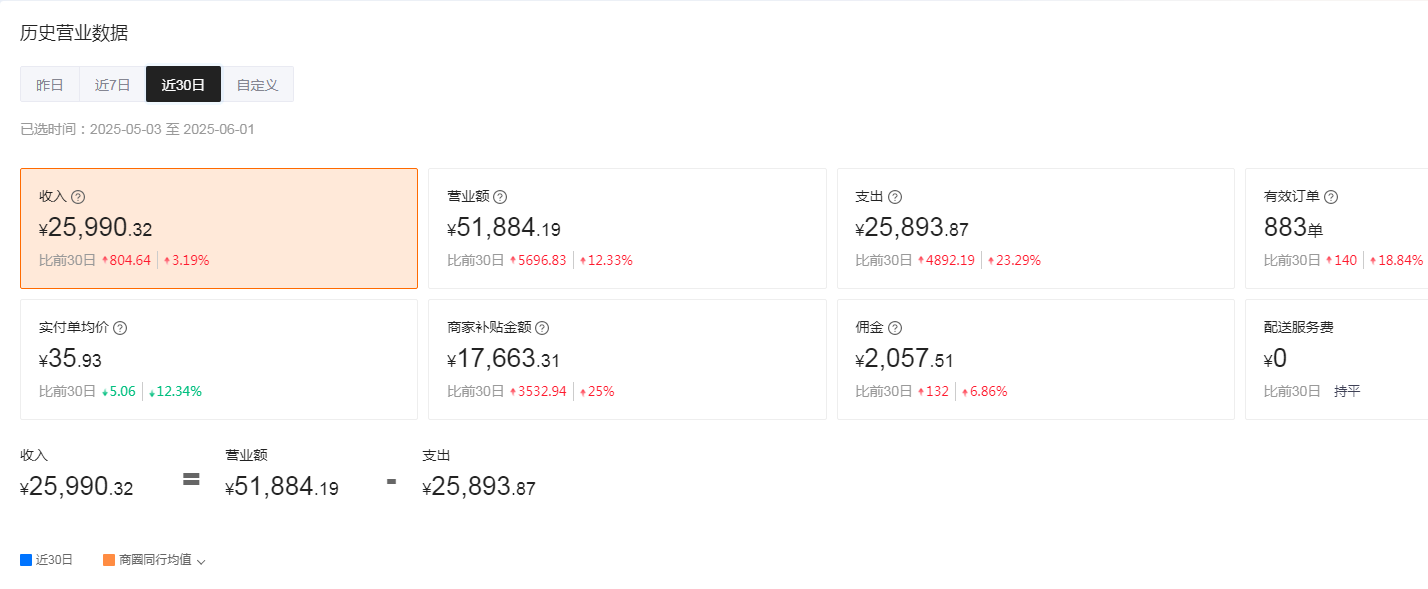The height and width of the screenshot is (589, 1428).
Task: Click help icon next to 有效订单
Action: (x=1331, y=197)
